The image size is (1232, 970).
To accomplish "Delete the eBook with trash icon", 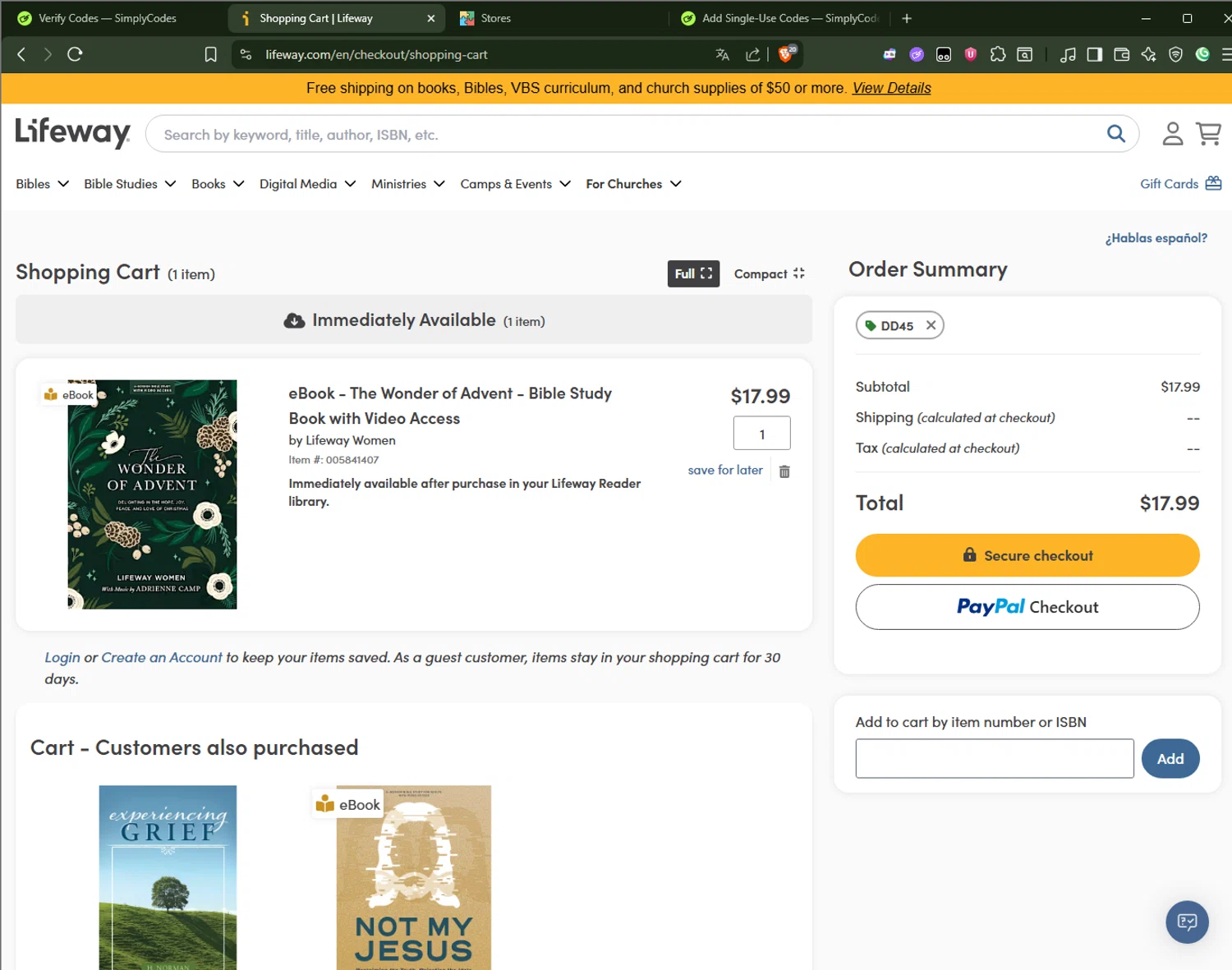I will 784,471.
